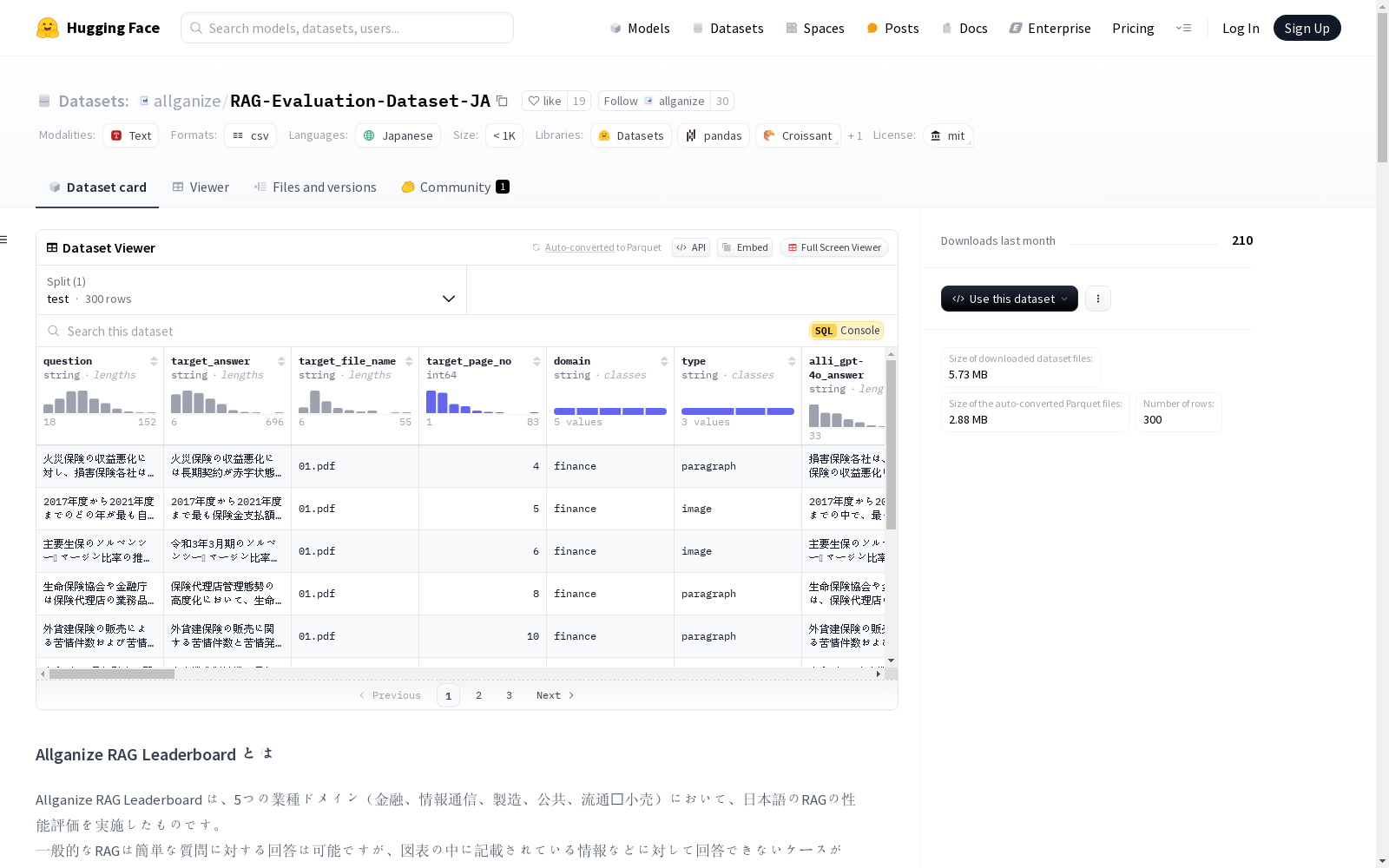Click the Log In link
The height and width of the screenshot is (868, 1389).
pyautogui.click(x=1241, y=28)
